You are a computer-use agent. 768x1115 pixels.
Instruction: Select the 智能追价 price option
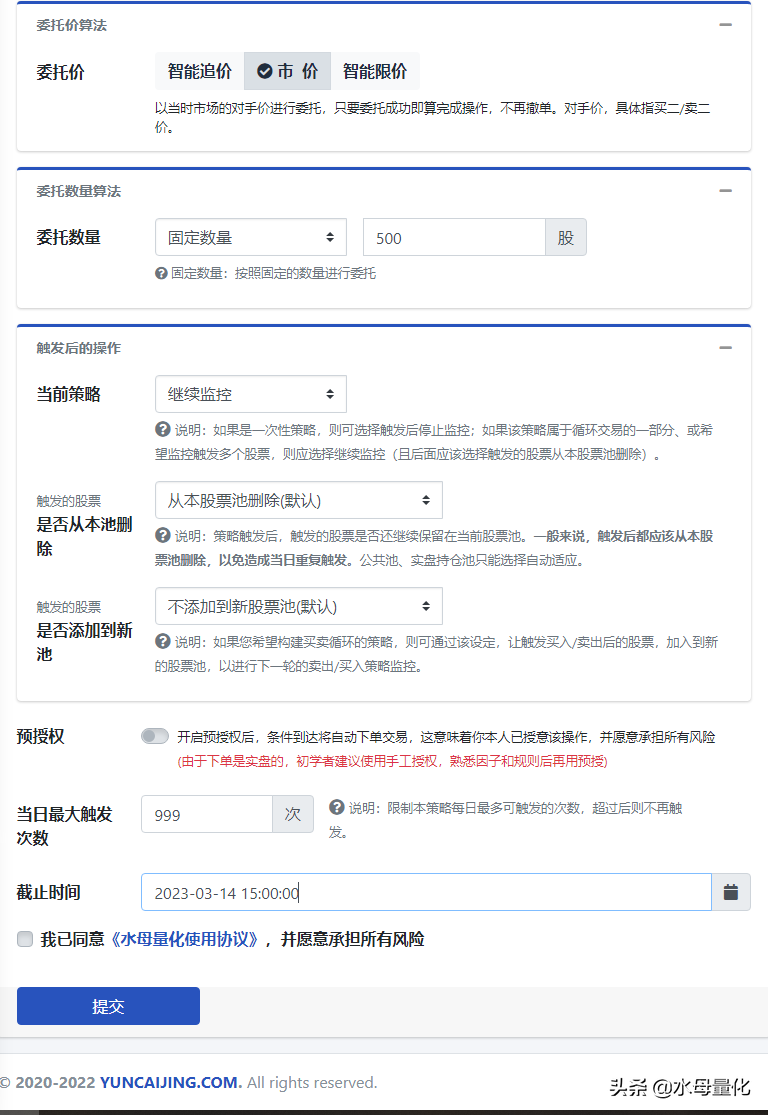point(200,71)
